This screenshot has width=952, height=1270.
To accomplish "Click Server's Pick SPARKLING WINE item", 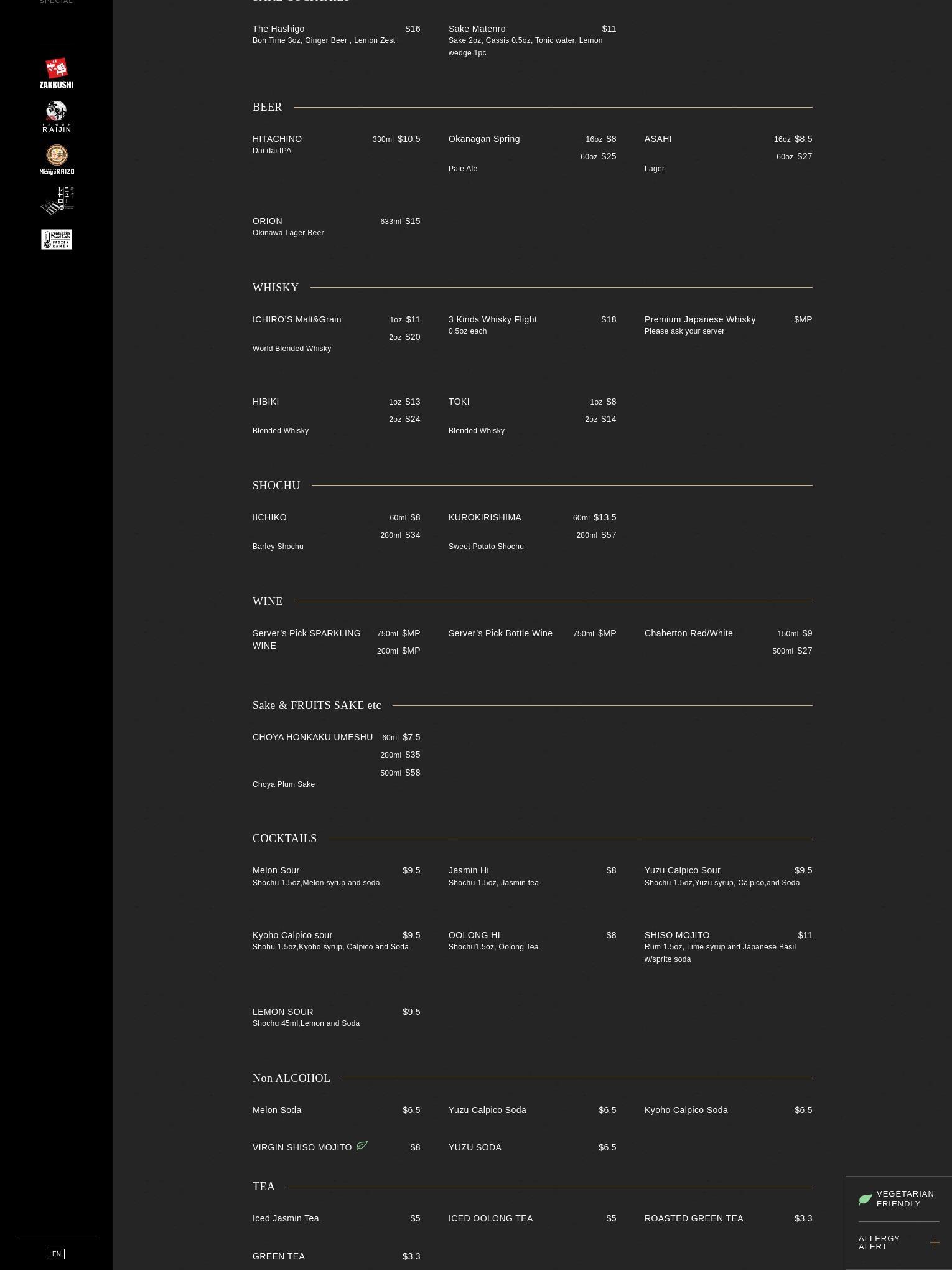I will tap(307, 639).
